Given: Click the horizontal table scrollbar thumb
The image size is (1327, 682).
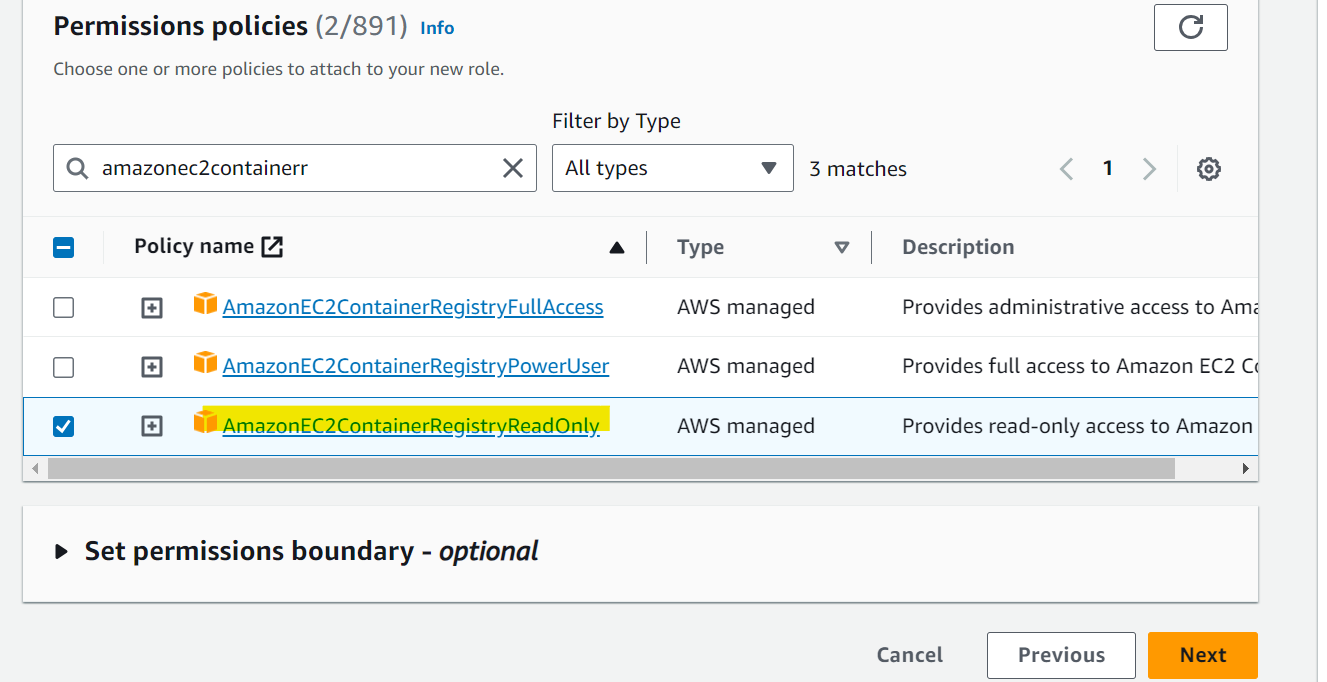Looking at the screenshot, I should (611, 468).
